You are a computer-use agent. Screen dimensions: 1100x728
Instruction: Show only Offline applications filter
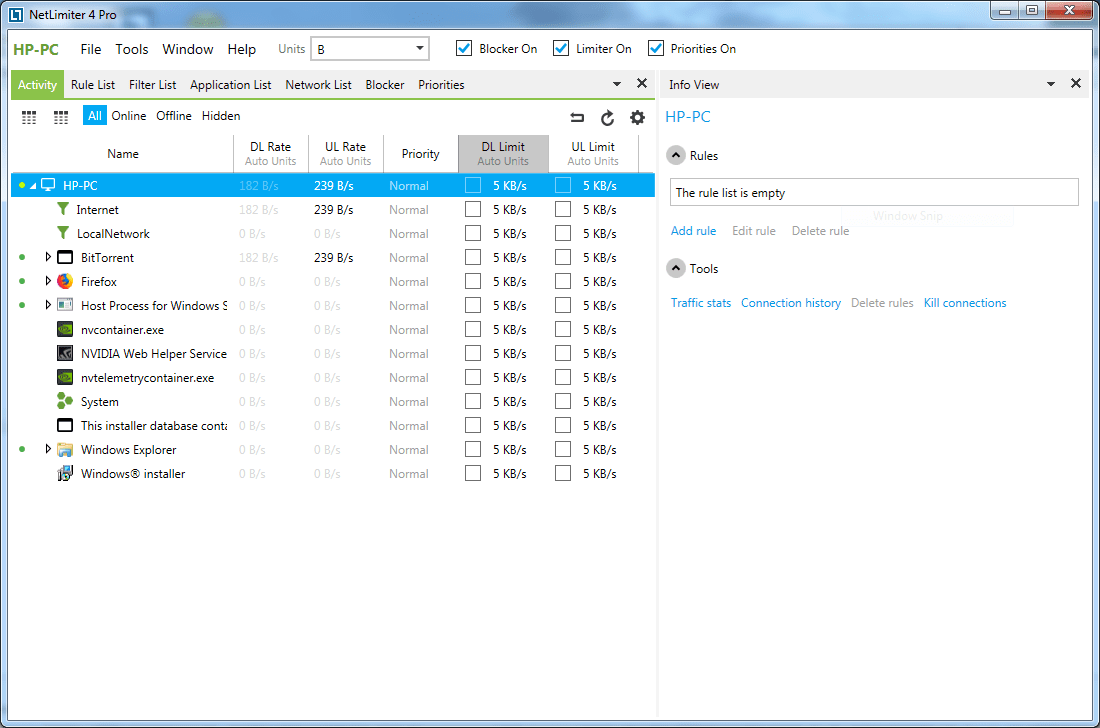point(173,116)
